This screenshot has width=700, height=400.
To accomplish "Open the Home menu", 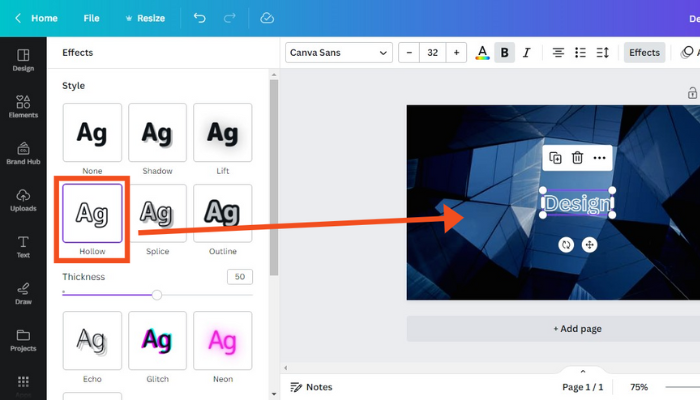I will tap(44, 18).
